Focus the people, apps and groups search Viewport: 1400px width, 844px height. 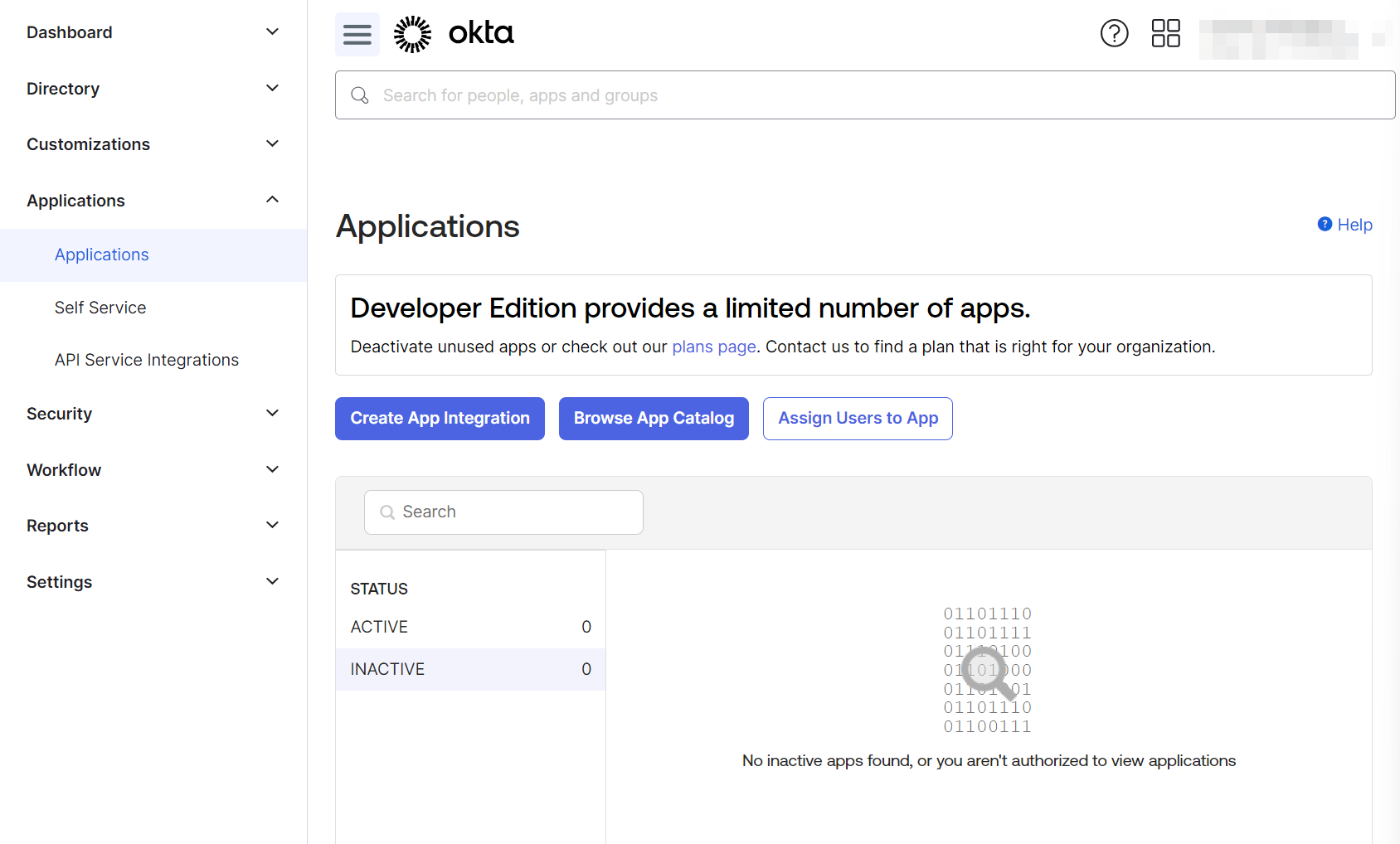pyautogui.click(x=865, y=95)
